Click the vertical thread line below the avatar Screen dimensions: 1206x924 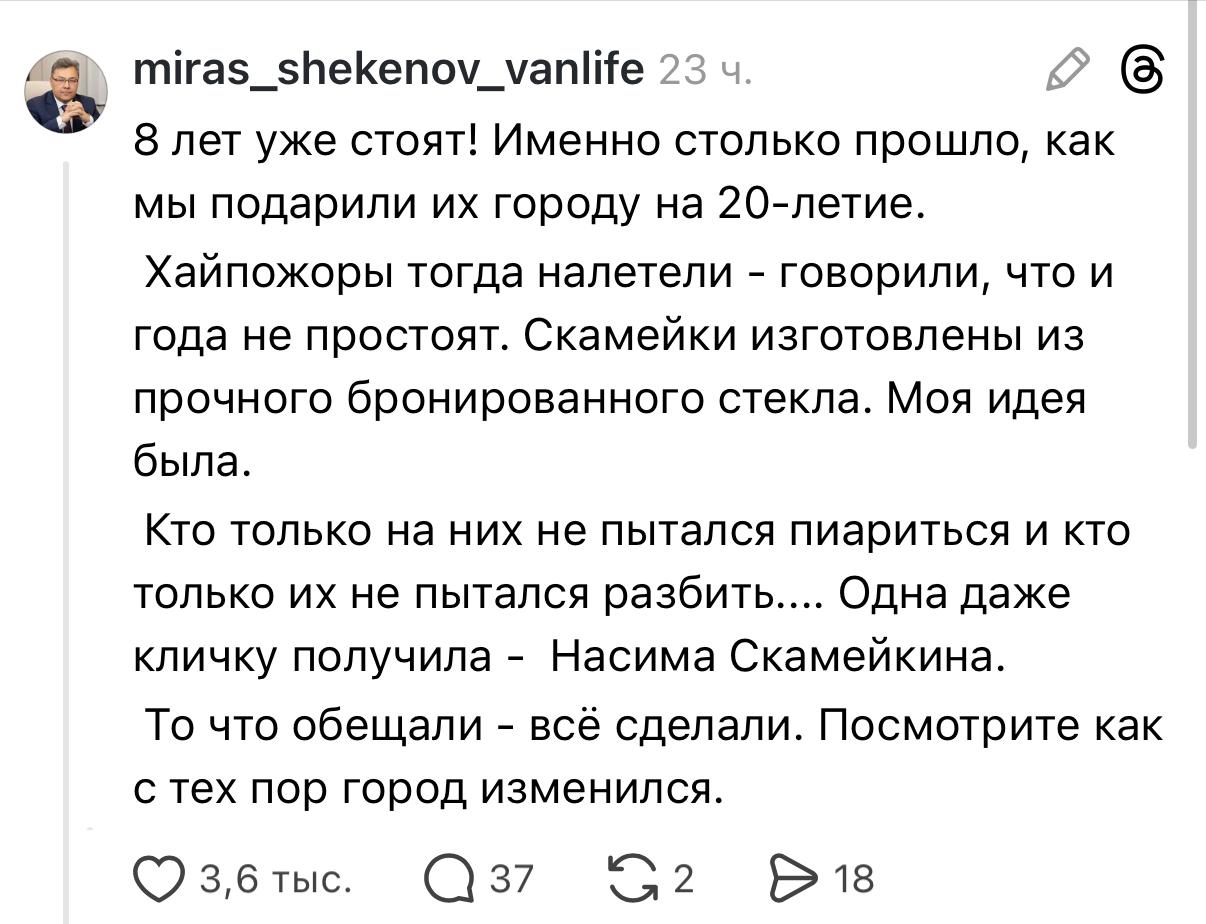pos(68,500)
